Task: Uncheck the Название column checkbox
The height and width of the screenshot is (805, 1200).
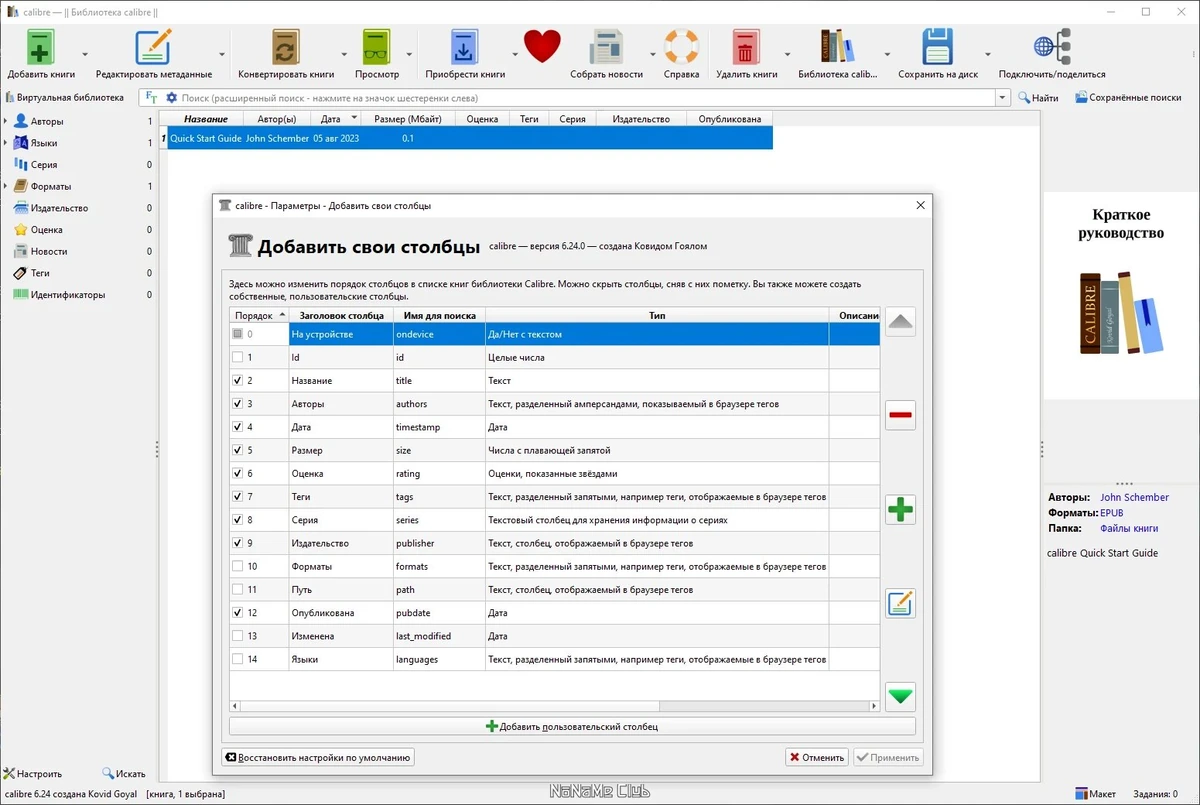Action: [x=237, y=380]
